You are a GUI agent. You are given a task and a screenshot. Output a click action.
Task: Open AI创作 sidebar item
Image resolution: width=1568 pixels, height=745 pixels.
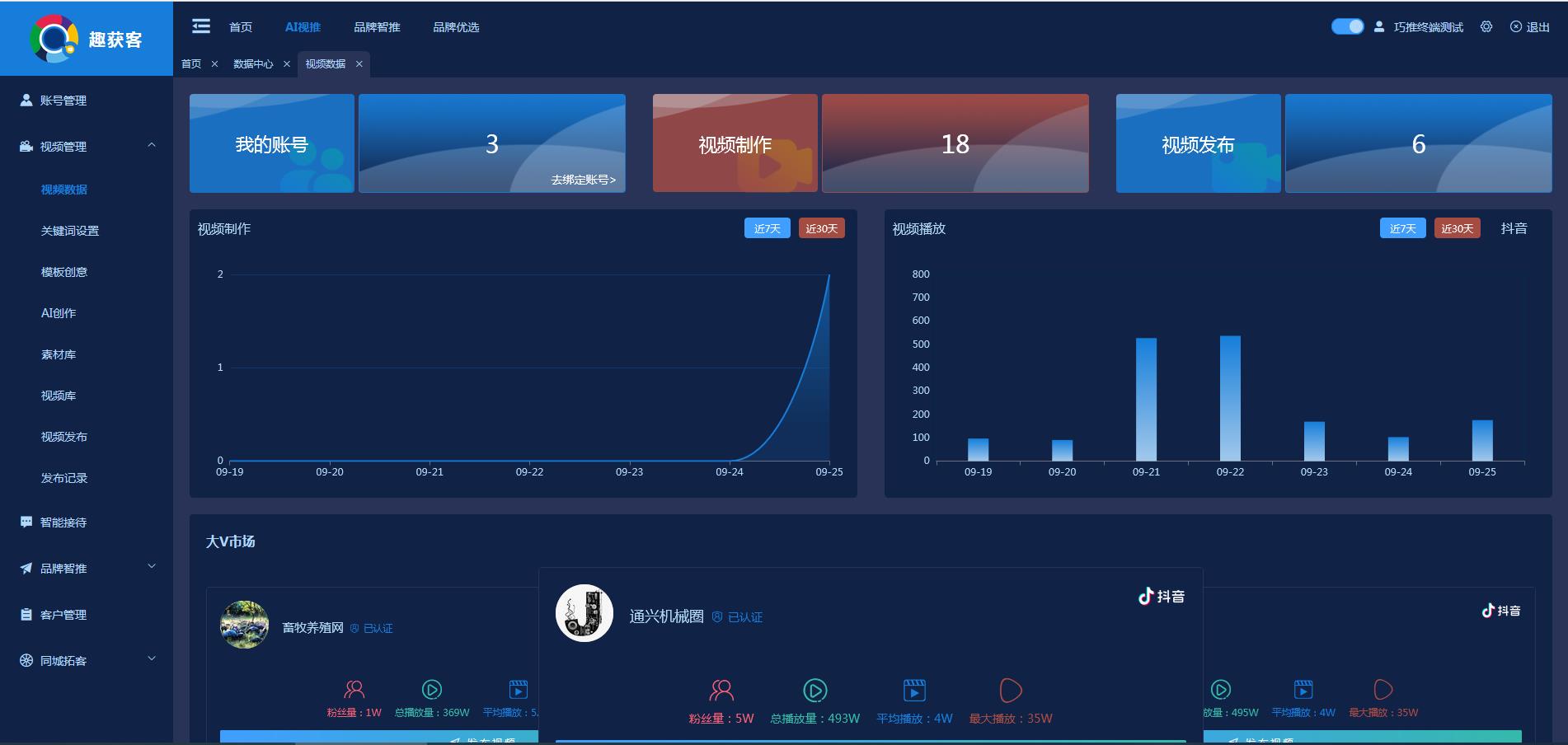coord(59,313)
